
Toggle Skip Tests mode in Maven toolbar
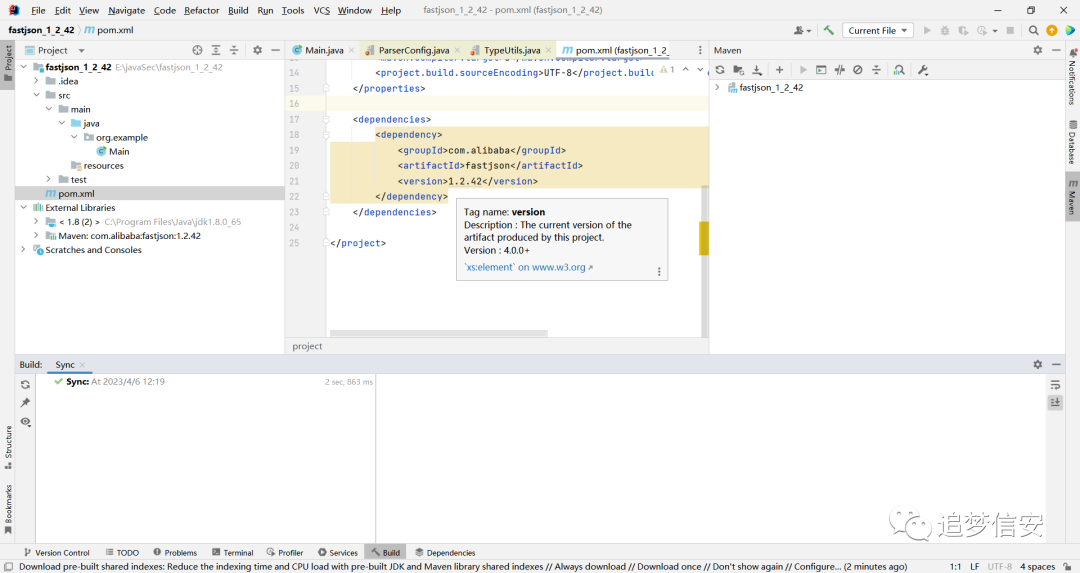858,70
